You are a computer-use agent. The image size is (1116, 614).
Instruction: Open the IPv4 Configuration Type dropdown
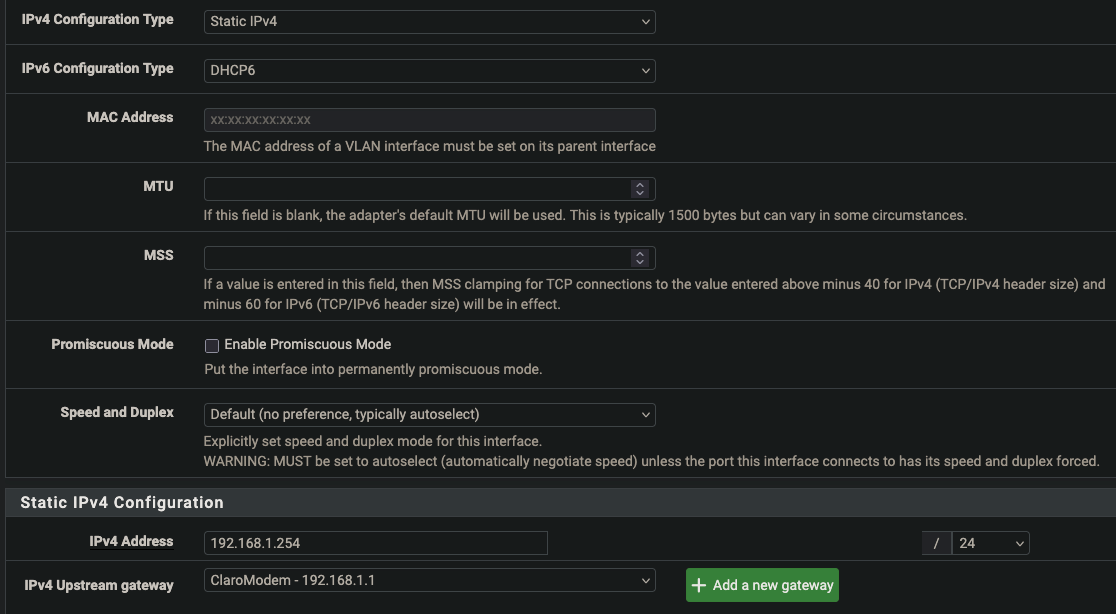point(429,21)
